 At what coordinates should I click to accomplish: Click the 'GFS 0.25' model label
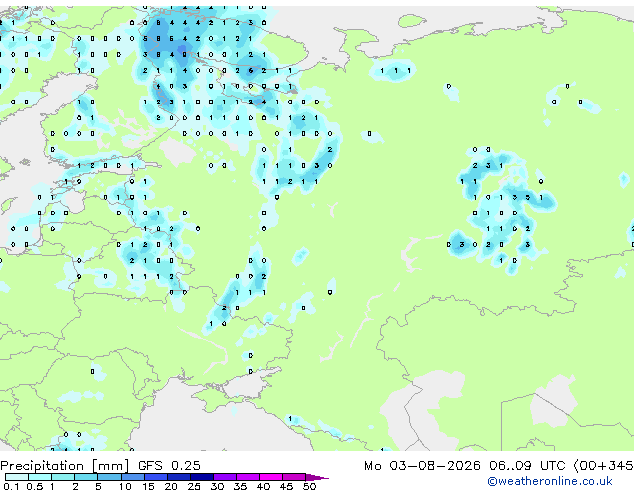point(169,465)
